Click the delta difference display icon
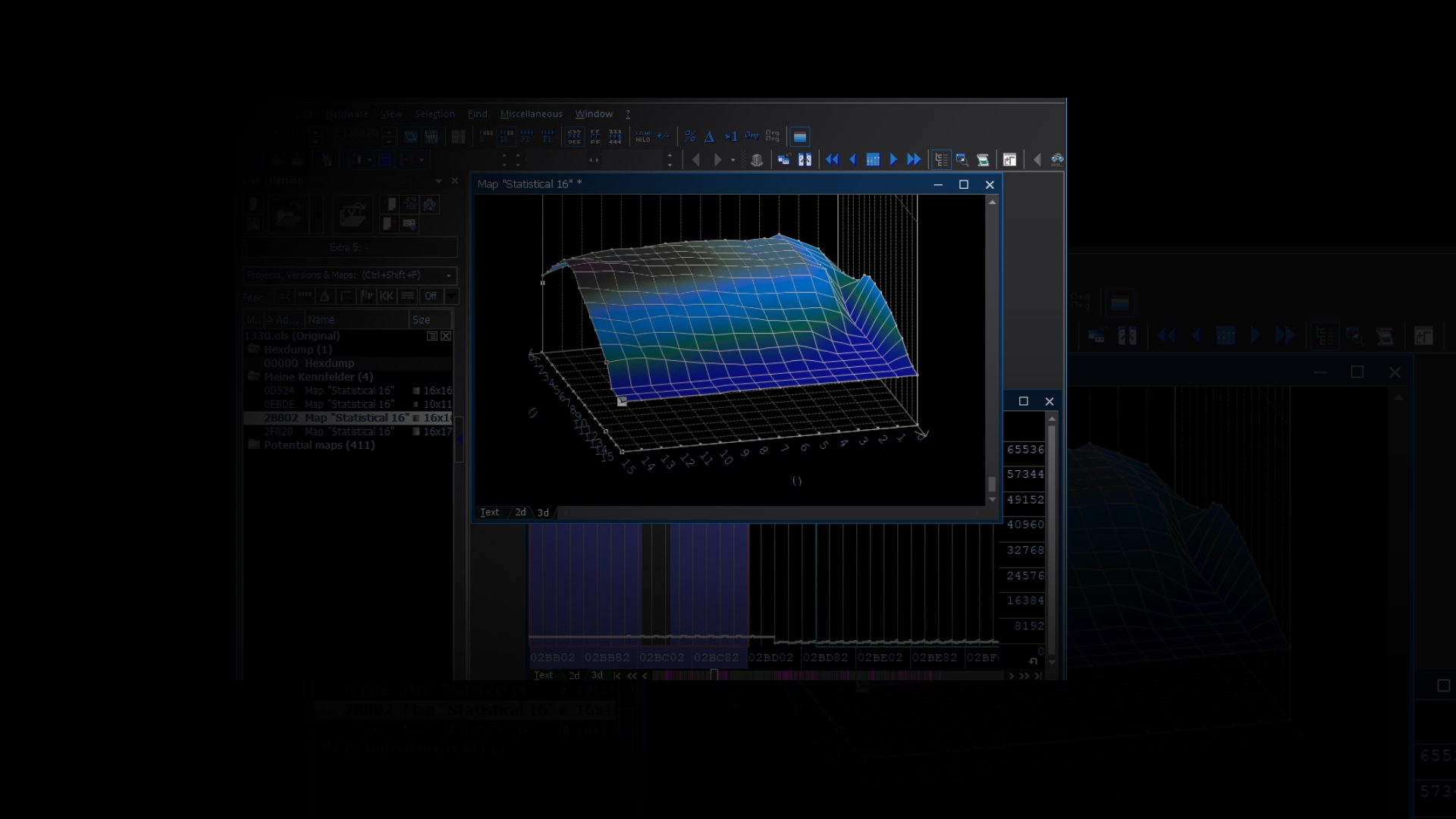The height and width of the screenshot is (819, 1456). tap(710, 136)
